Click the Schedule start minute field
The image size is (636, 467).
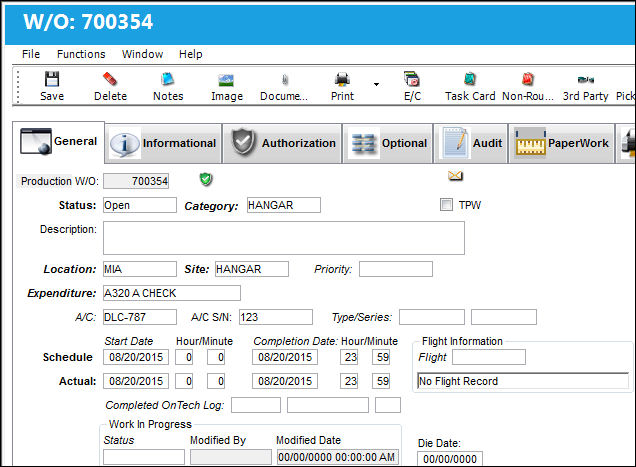click(x=216, y=357)
